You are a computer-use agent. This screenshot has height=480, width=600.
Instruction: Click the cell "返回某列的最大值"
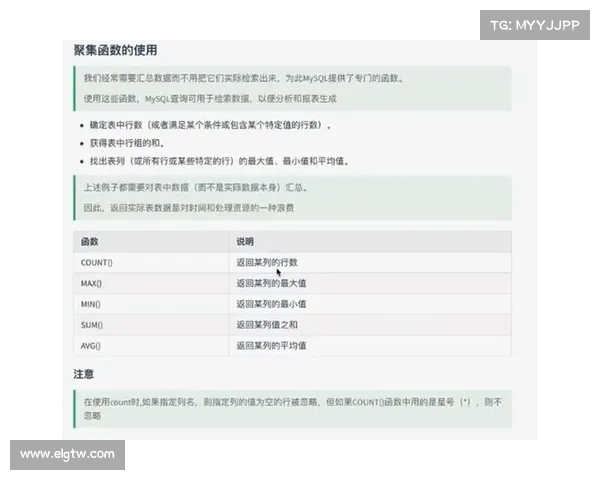370,283
